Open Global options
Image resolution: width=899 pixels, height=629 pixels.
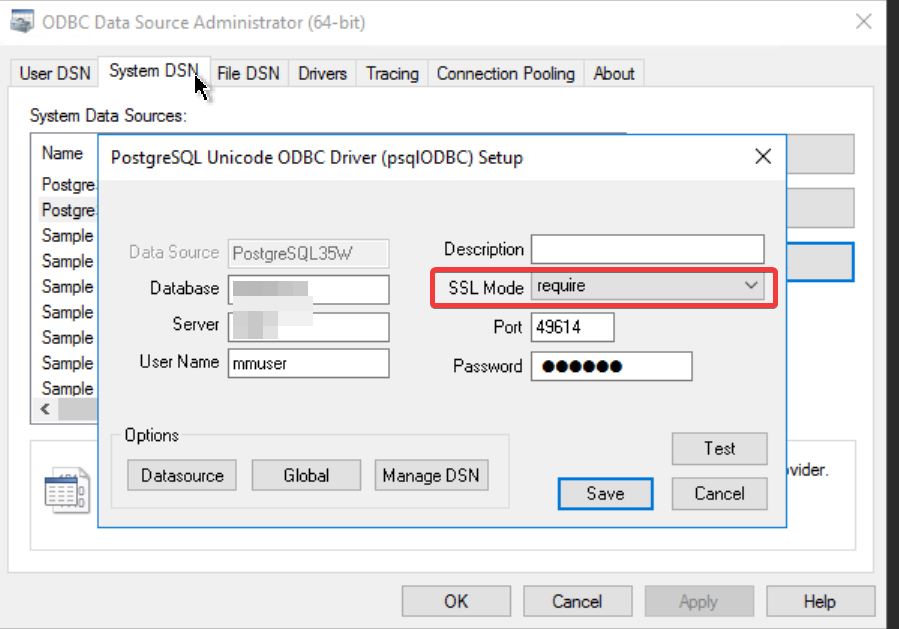click(x=306, y=475)
